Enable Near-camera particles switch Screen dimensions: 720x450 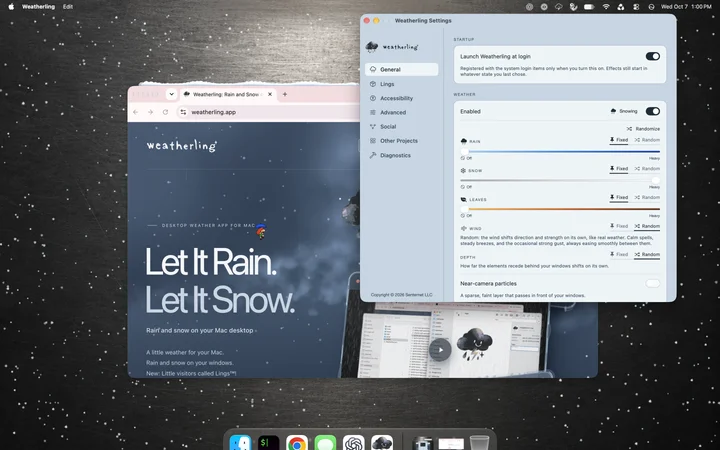click(652, 283)
